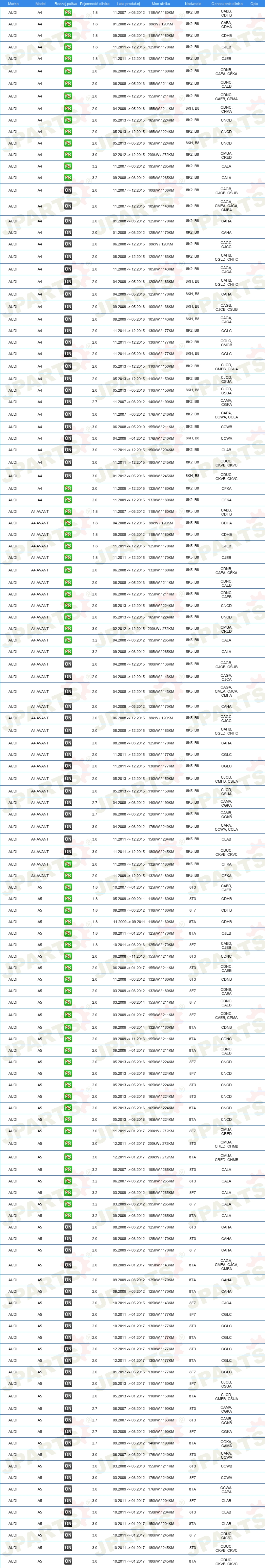Click the CABA, CDHA engine code cell
Viewport: 265px width, 1568px height.
click(227, 24)
